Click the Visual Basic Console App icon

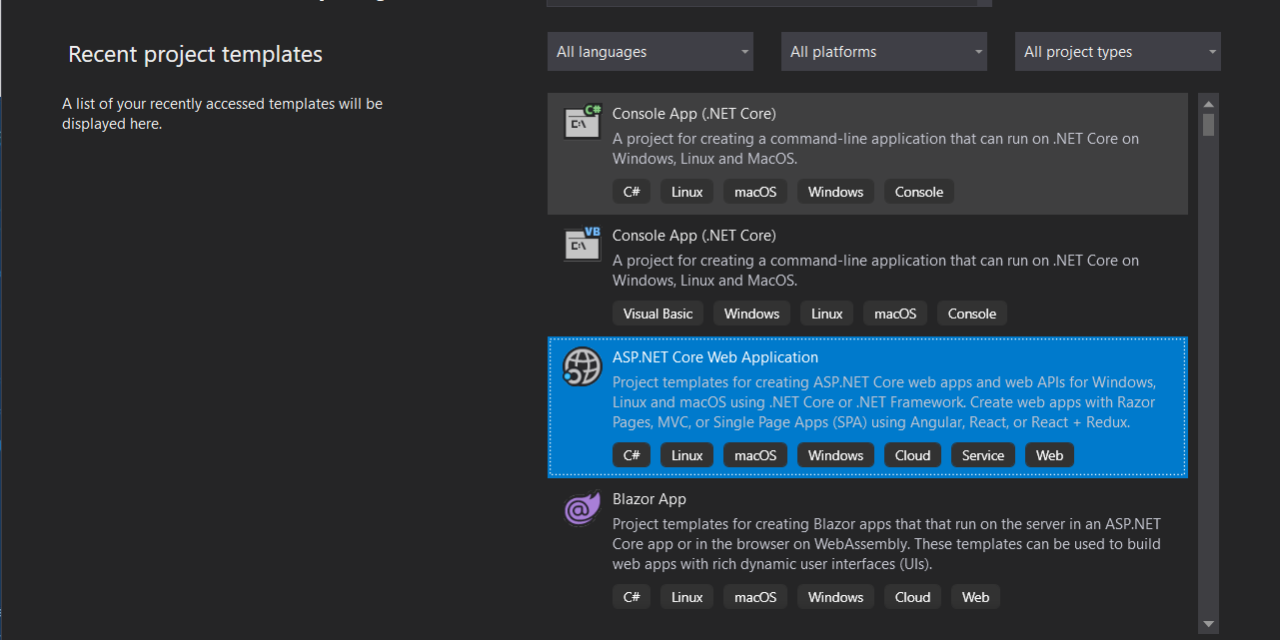(x=582, y=243)
